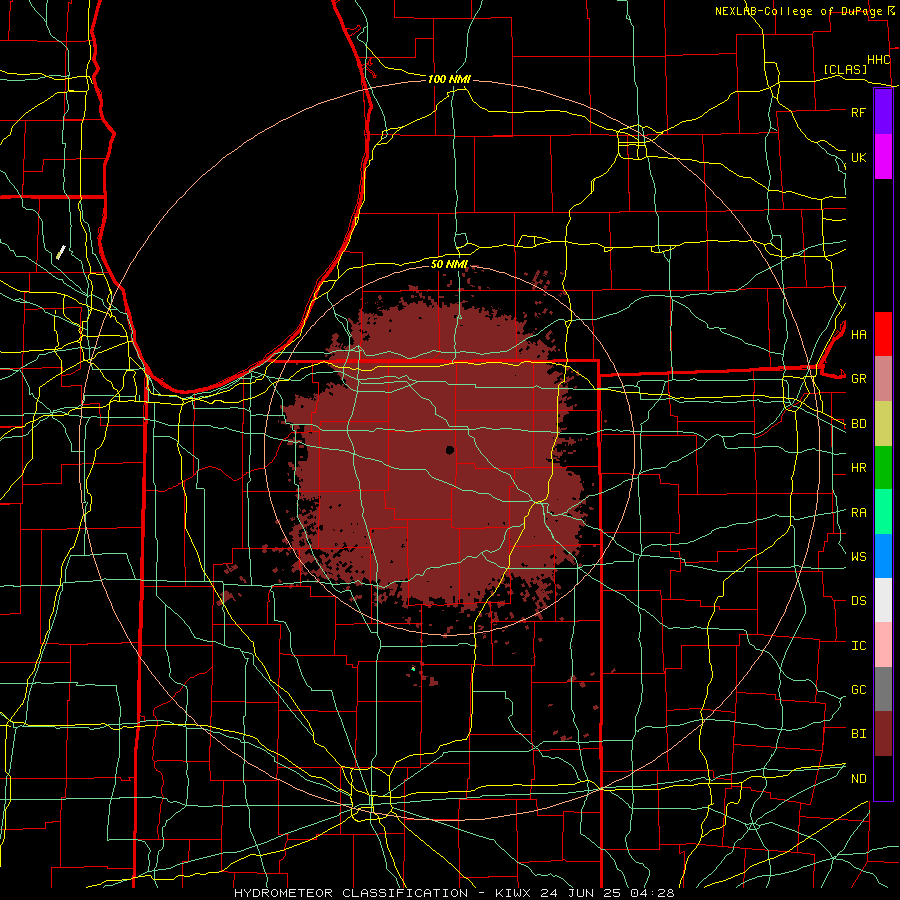Select the HR legend label
Screen dimensions: 900x900
(858, 468)
